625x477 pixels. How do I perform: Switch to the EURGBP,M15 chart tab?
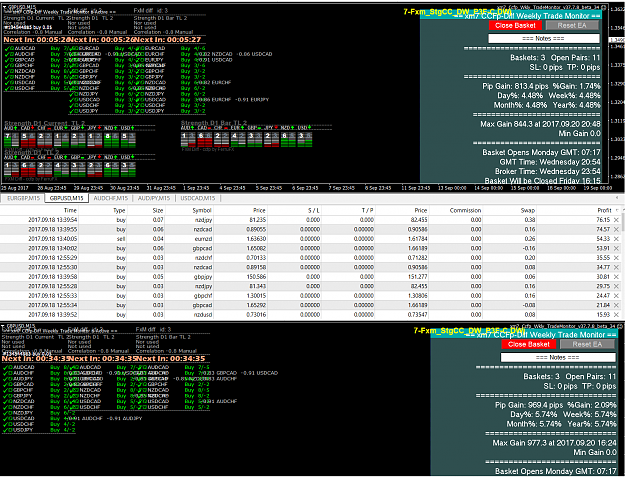24,198
